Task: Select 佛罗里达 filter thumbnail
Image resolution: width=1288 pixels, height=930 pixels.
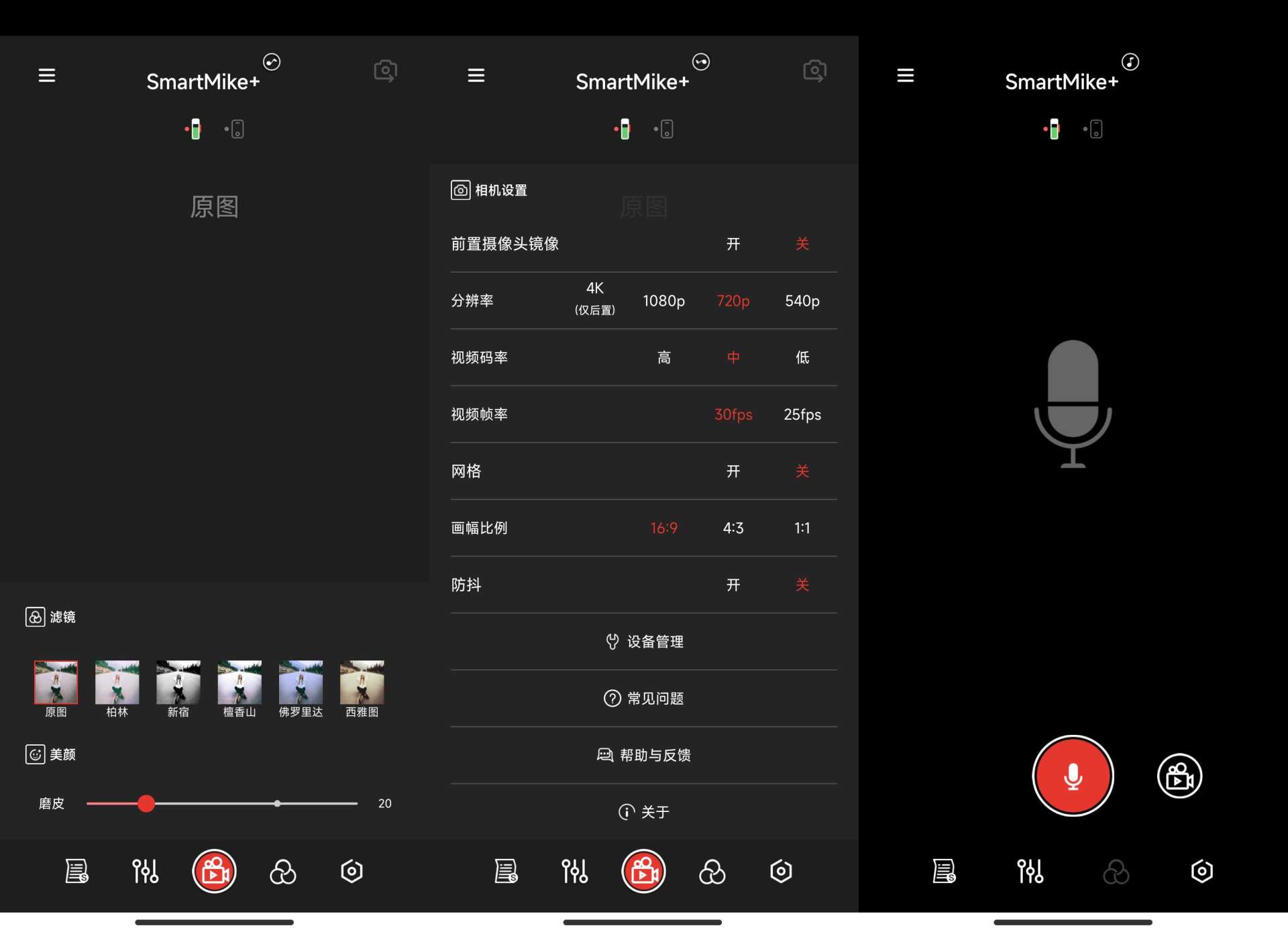Action: tap(301, 683)
